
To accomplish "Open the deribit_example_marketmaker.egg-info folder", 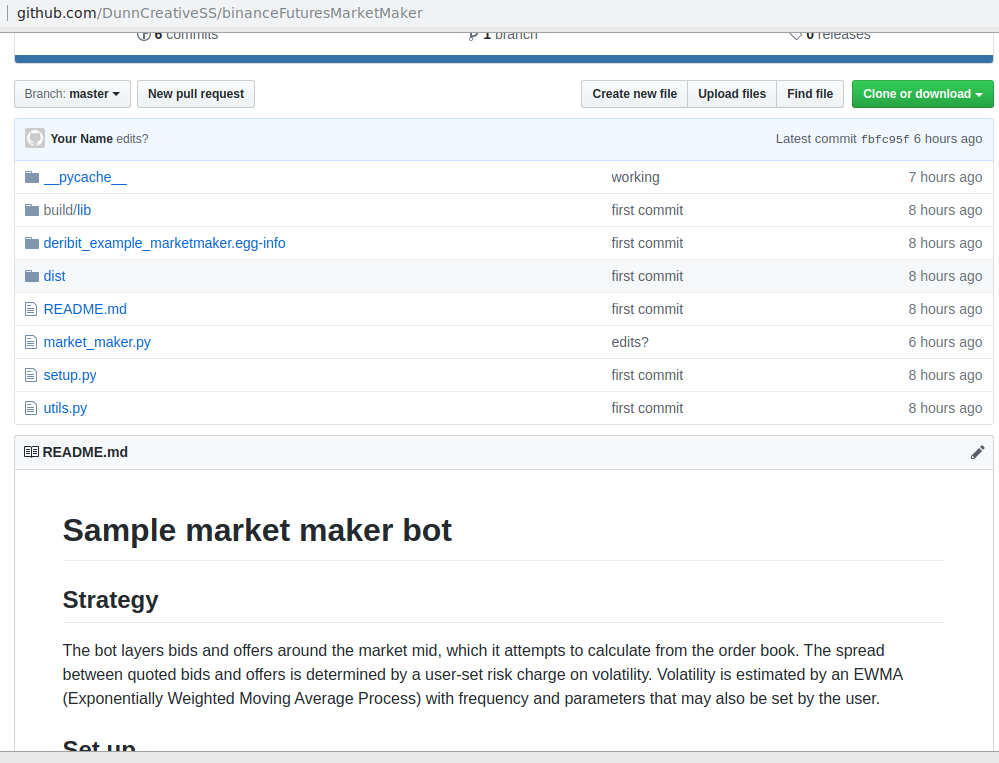I will pos(164,243).
